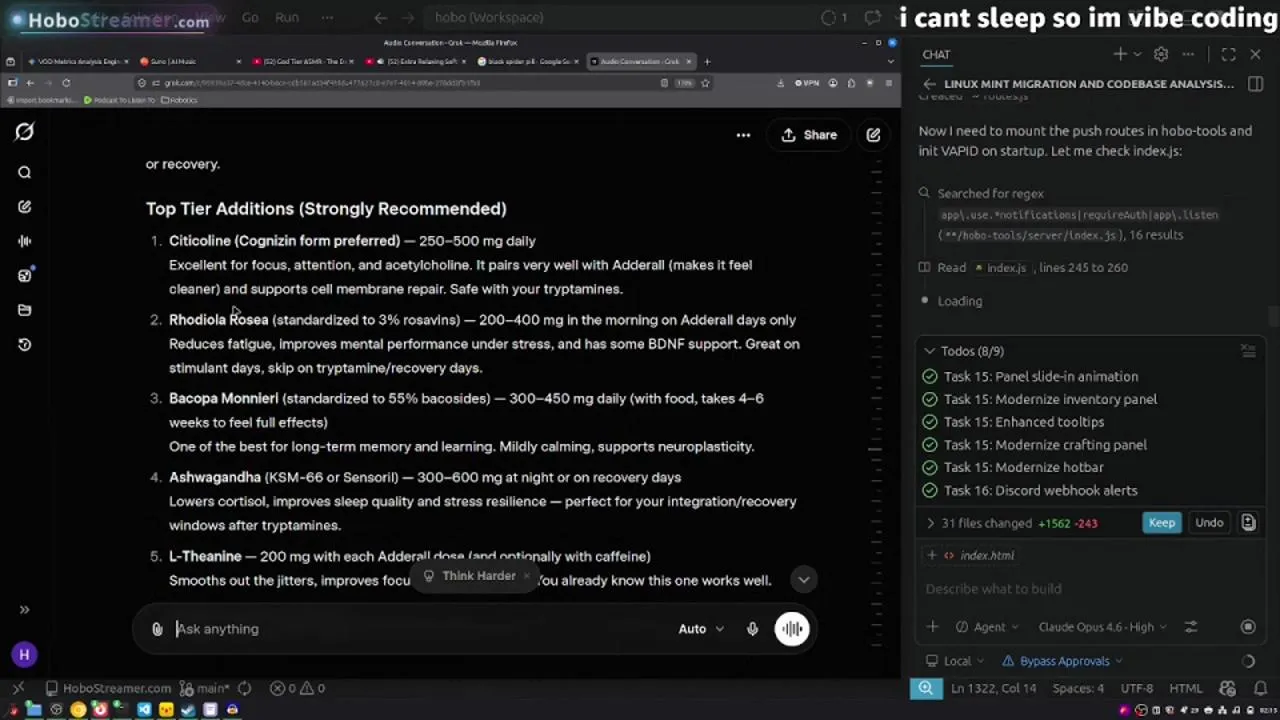
Task: Click Ln 1322, Col 14 status item
Action: [x=994, y=688]
